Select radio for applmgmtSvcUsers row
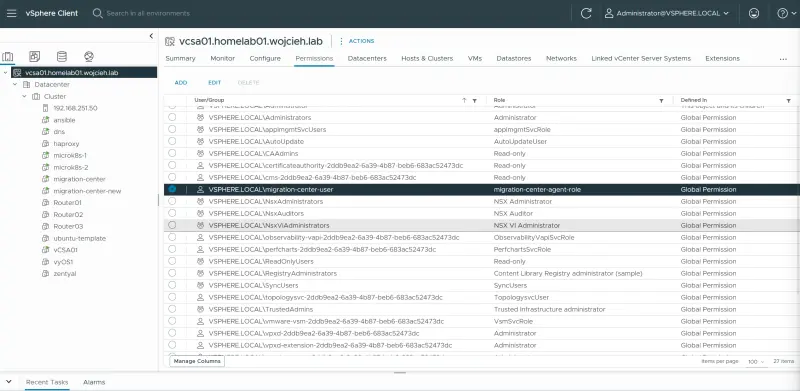The height and width of the screenshot is (391, 800). tap(172, 129)
